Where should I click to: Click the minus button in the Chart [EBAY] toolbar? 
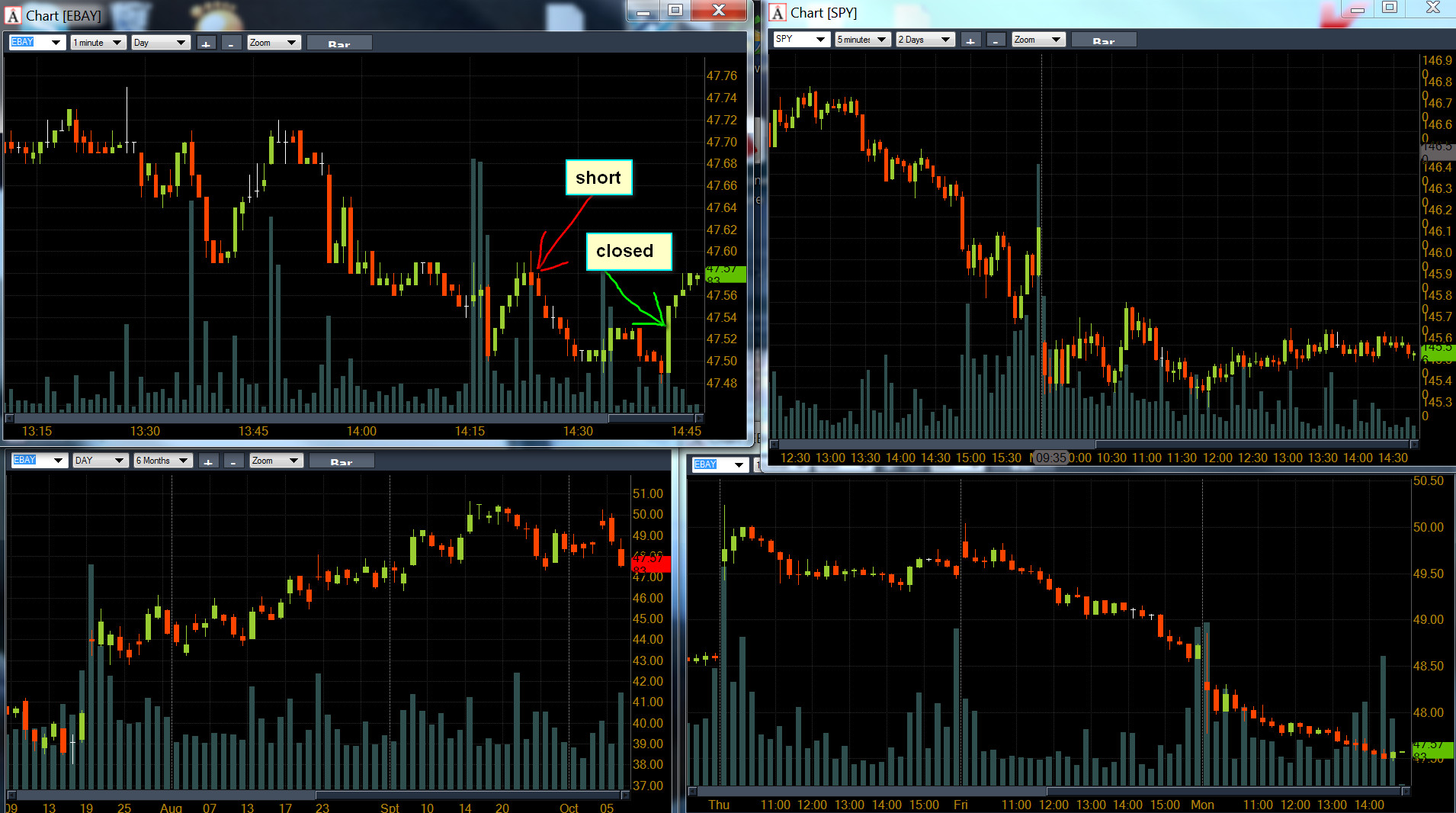232,43
